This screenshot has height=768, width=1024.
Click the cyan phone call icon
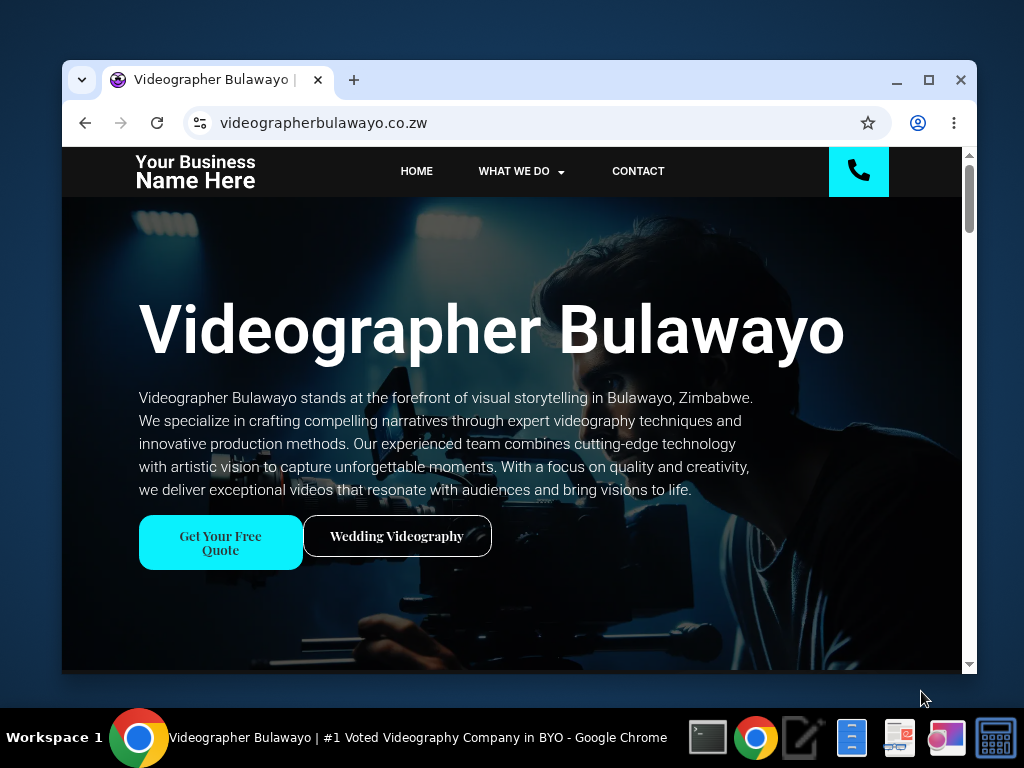click(x=858, y=171)
